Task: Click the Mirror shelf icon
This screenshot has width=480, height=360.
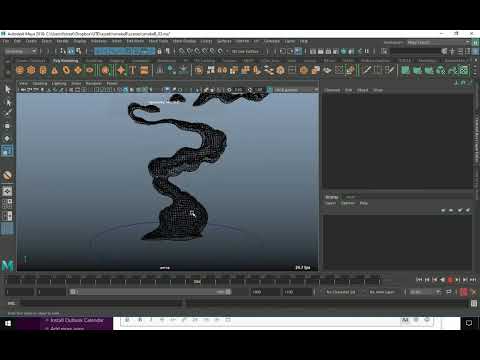Action: tap(222, 70)
